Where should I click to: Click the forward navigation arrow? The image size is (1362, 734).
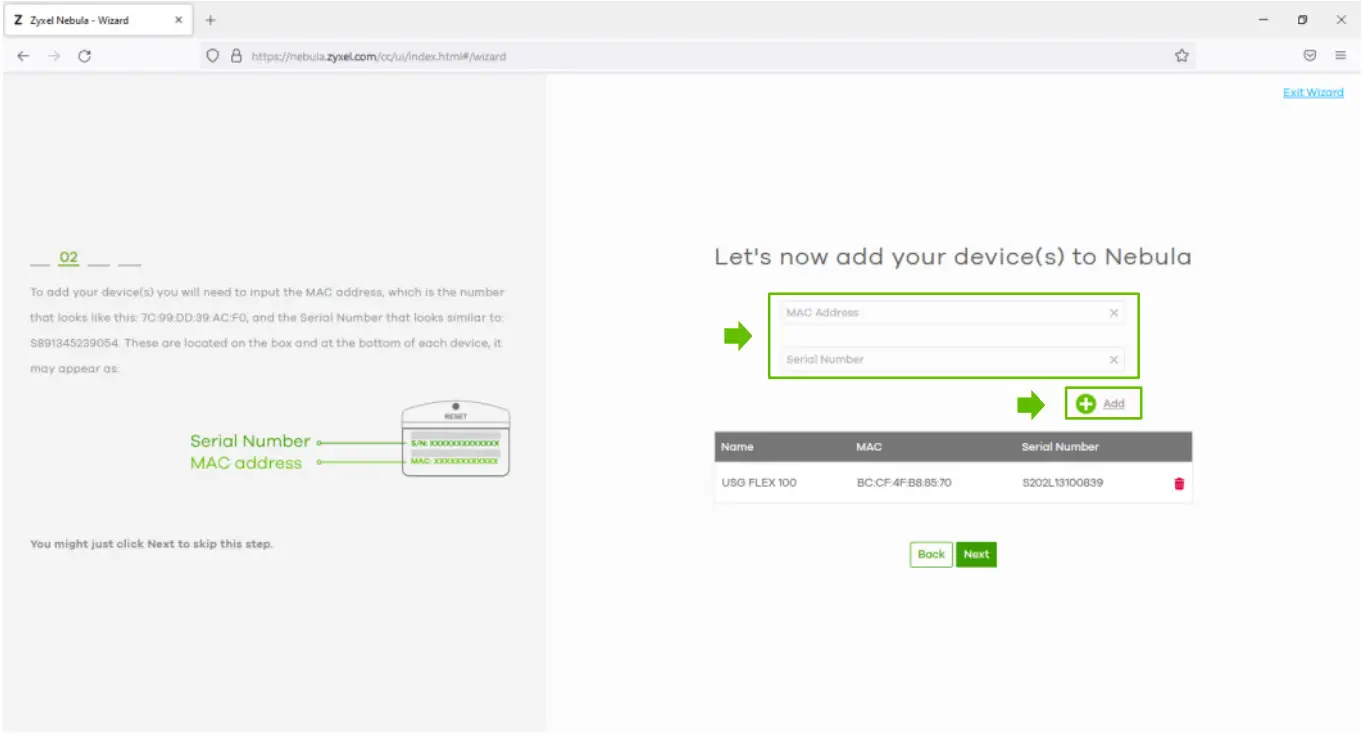tap(54, 56)
